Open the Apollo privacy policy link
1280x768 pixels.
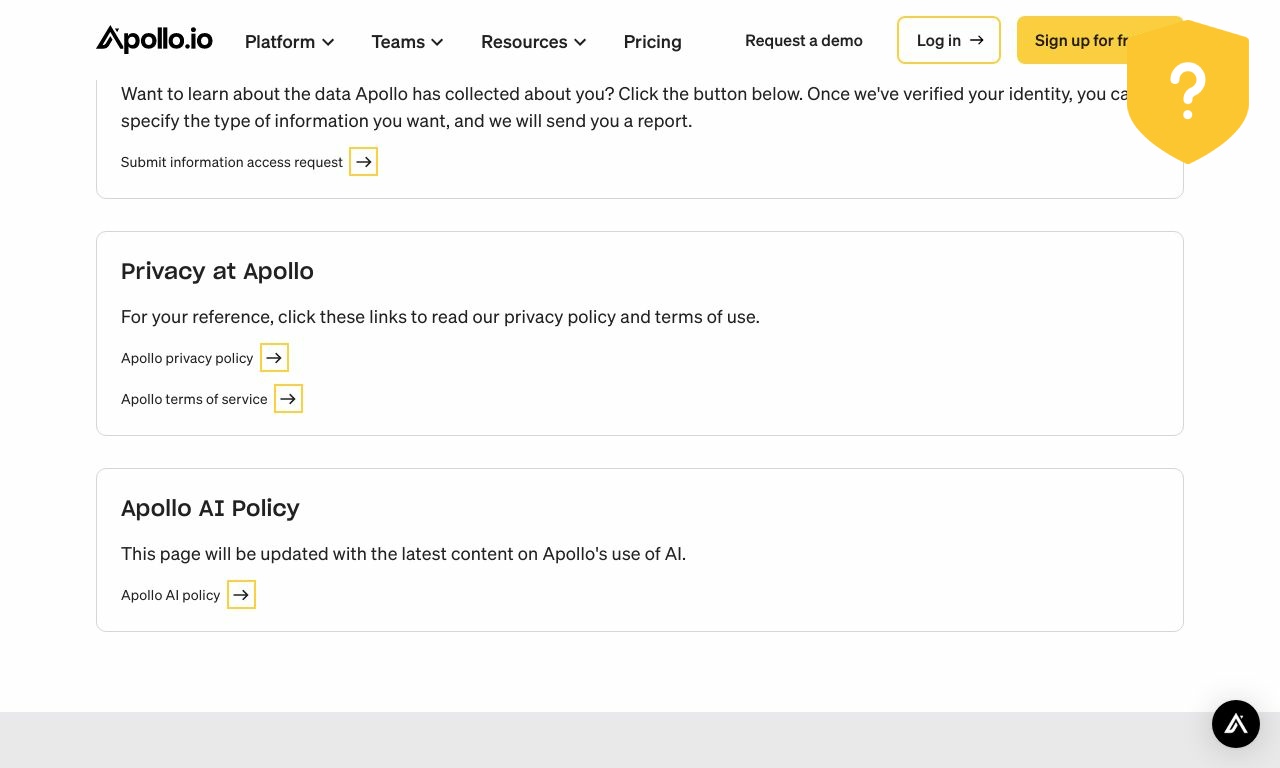pyautogui.click(x=187, y=358)
